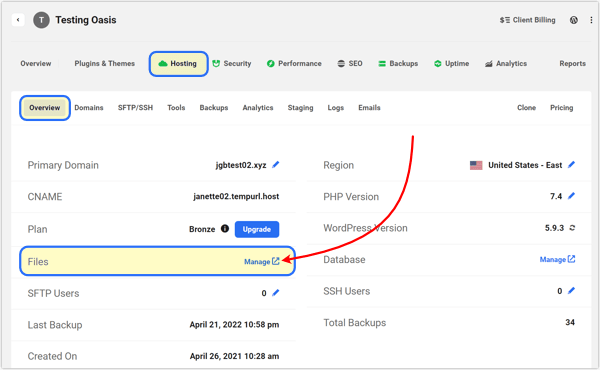Screen dimensions: 600x370
Task: Click Last Backup date April 21, 2022
Action: pos(234,324)
